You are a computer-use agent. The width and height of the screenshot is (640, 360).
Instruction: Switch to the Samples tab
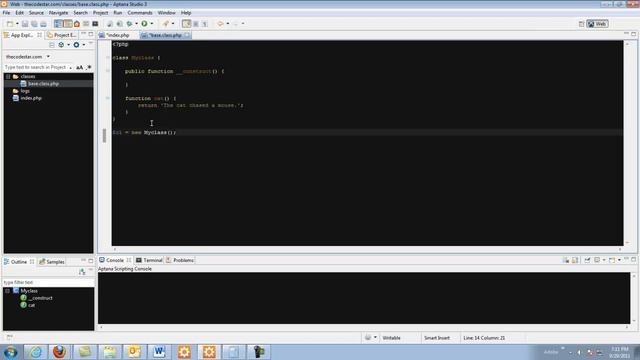52,262
